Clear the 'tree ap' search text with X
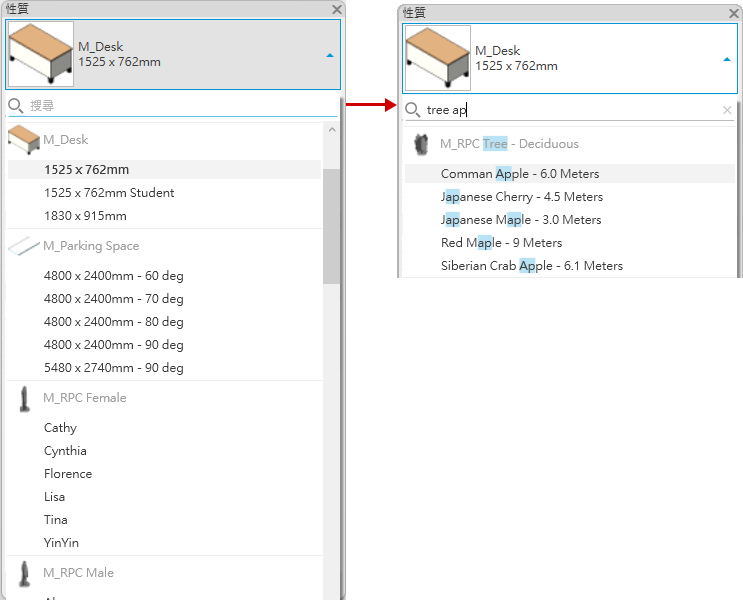Image resolution: width=743 pixels, height=600 pixels. point(727,110)
